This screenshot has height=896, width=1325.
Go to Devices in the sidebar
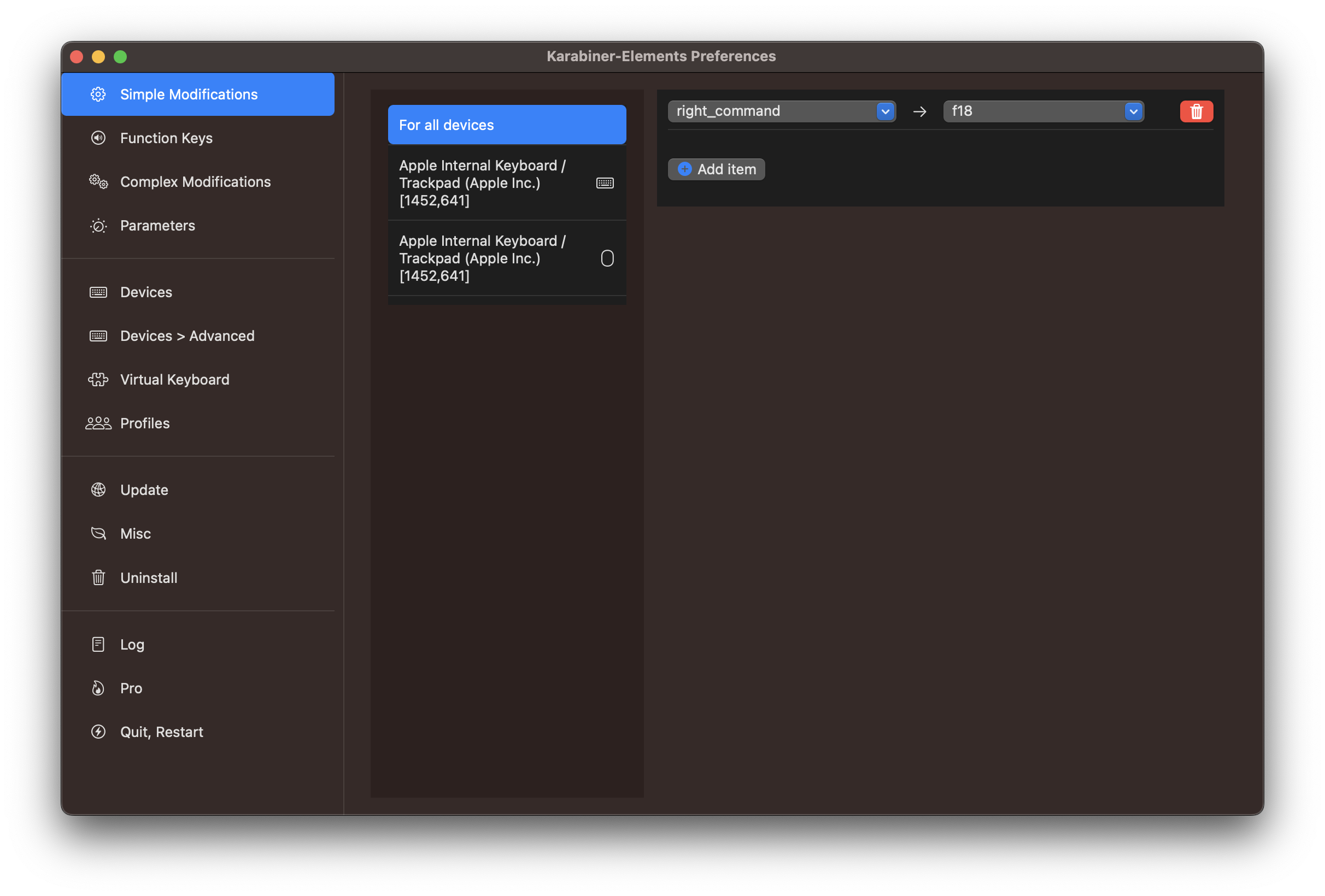pos(146,292)
